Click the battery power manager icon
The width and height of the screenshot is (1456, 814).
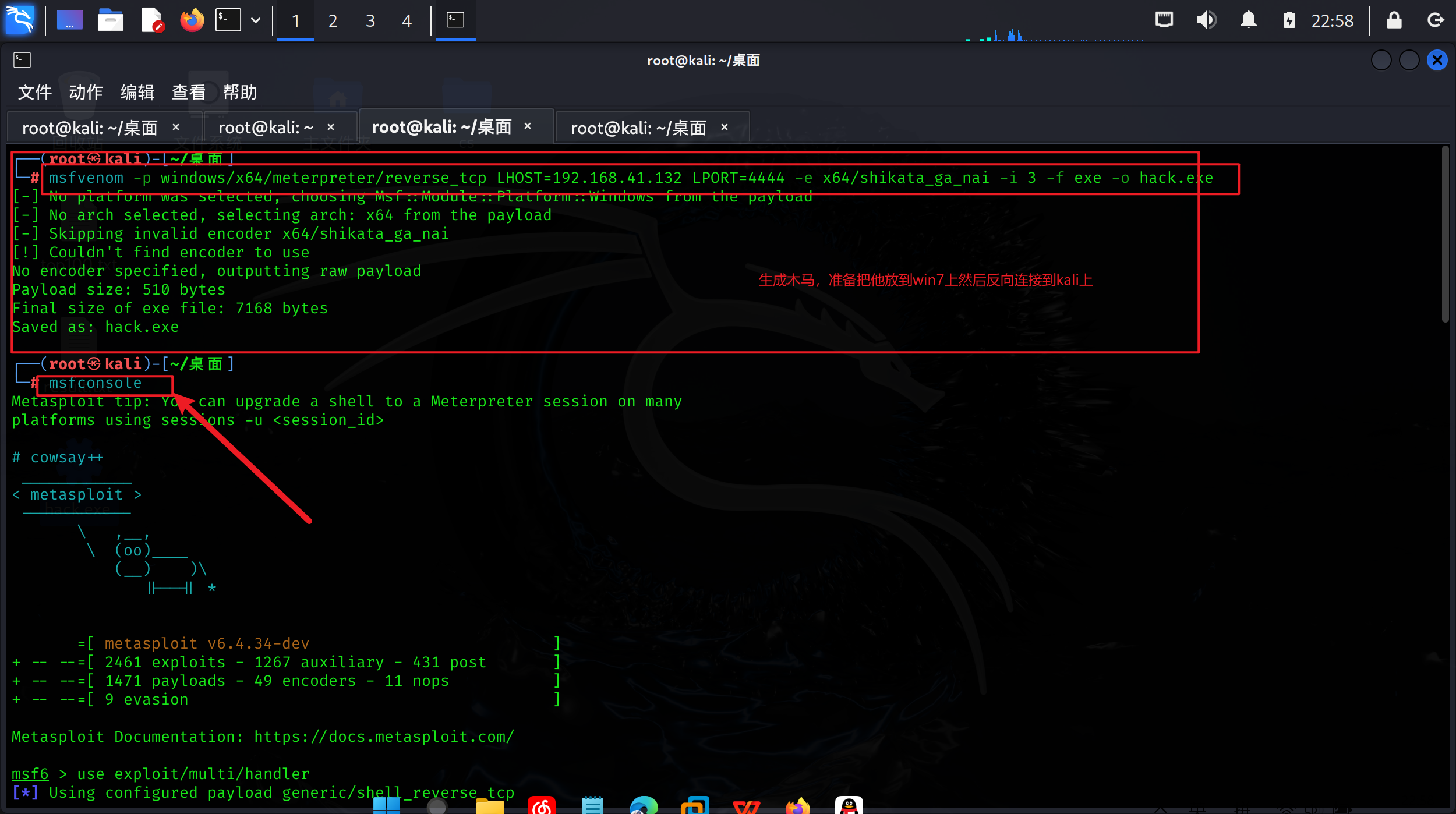tap(1289, 20)
